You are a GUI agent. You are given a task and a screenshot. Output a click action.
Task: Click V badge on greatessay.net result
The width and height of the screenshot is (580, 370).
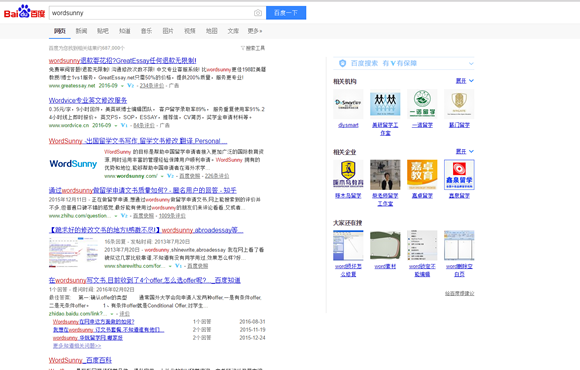click(131, 85)
